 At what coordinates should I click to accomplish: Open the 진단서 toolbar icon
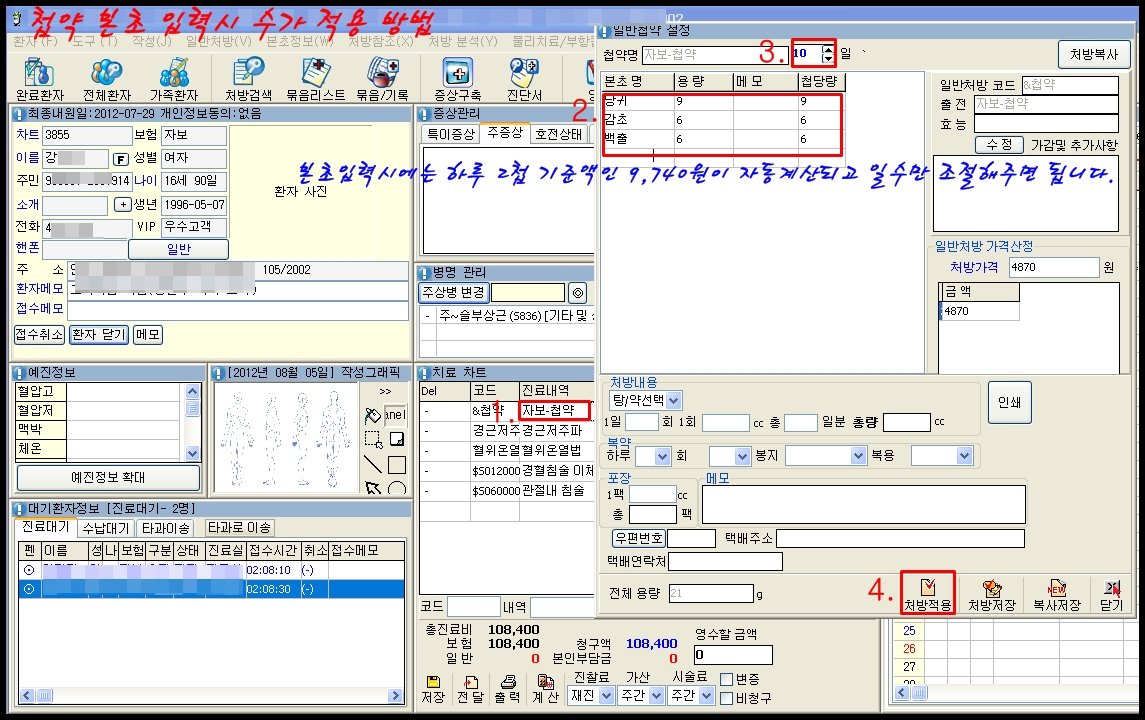coord(524,77)
